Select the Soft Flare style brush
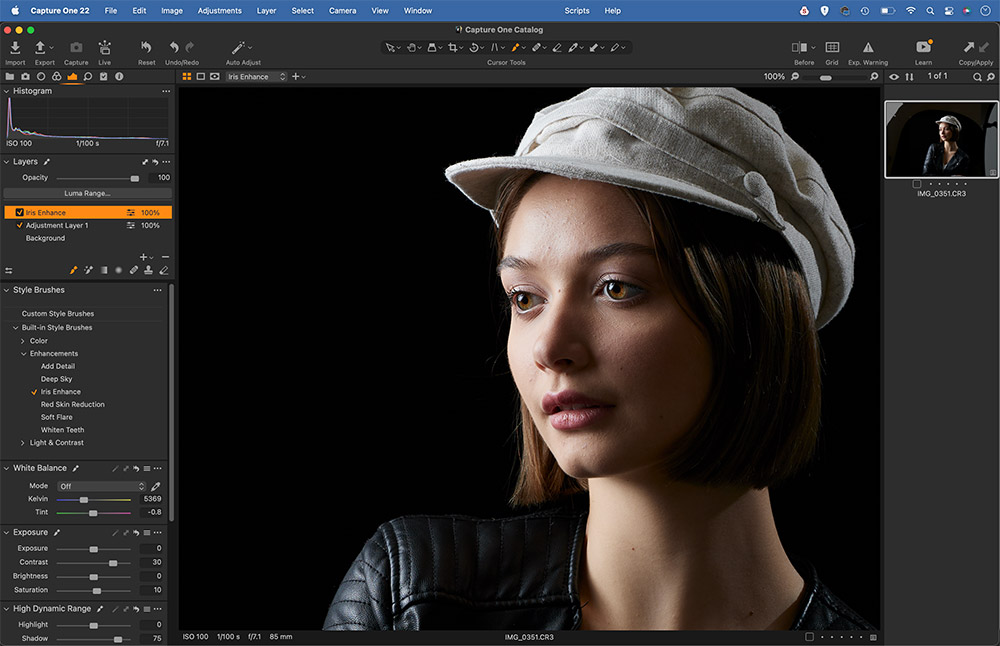1000x646 pixels. point(57,418)
